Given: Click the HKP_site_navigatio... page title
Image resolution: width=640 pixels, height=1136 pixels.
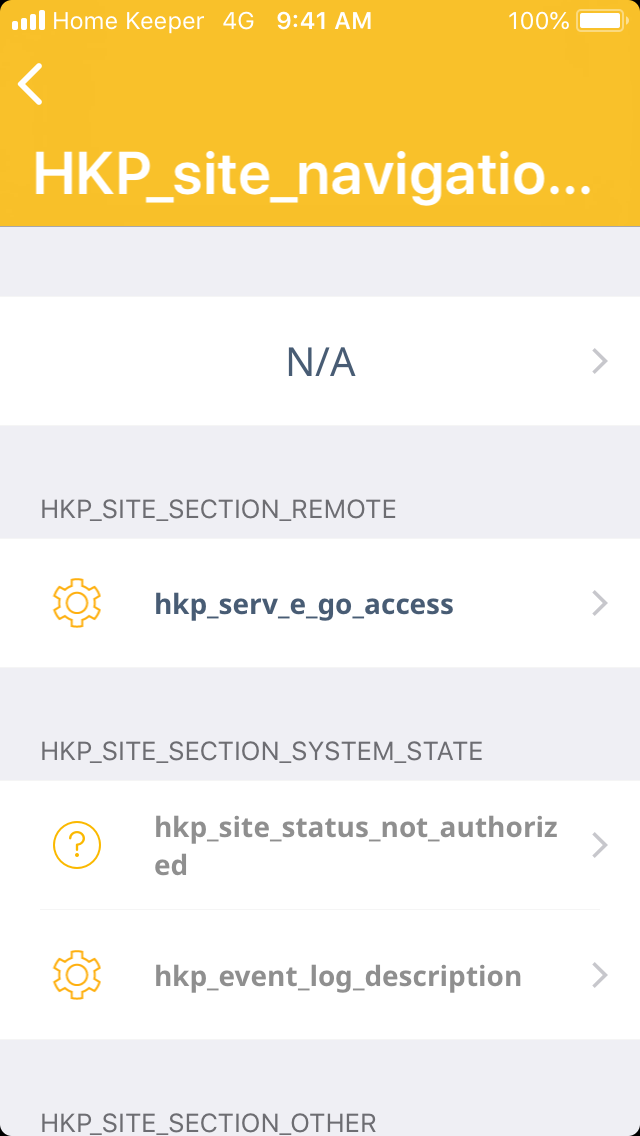Looking at the screenshot, I should pos(312,175).
